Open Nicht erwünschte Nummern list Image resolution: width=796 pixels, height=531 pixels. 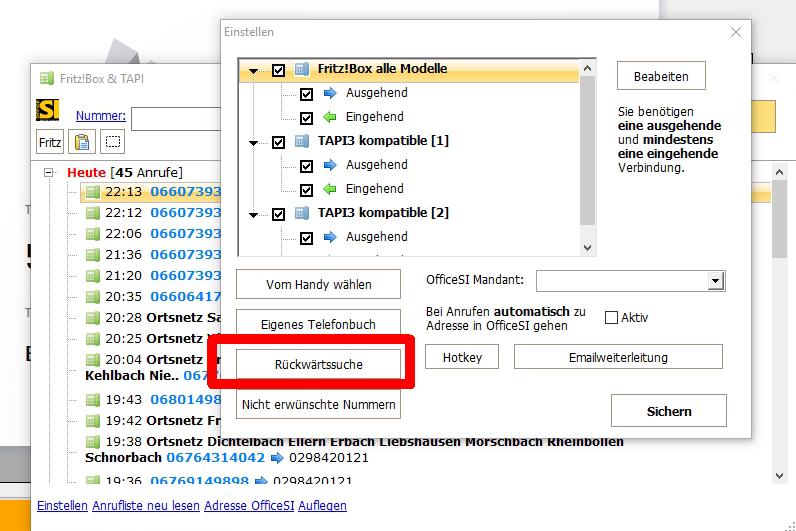pos(318,404)
